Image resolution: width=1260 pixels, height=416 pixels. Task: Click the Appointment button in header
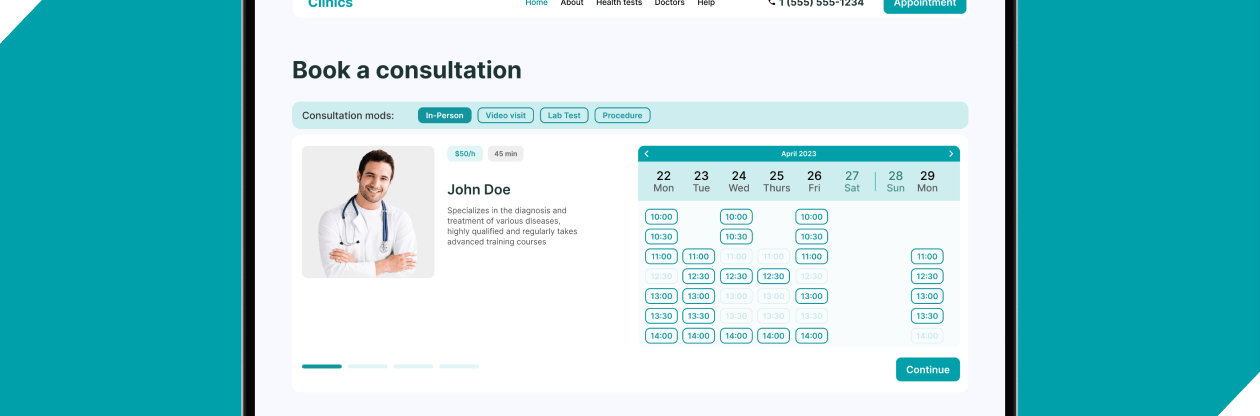coord(925,5)
